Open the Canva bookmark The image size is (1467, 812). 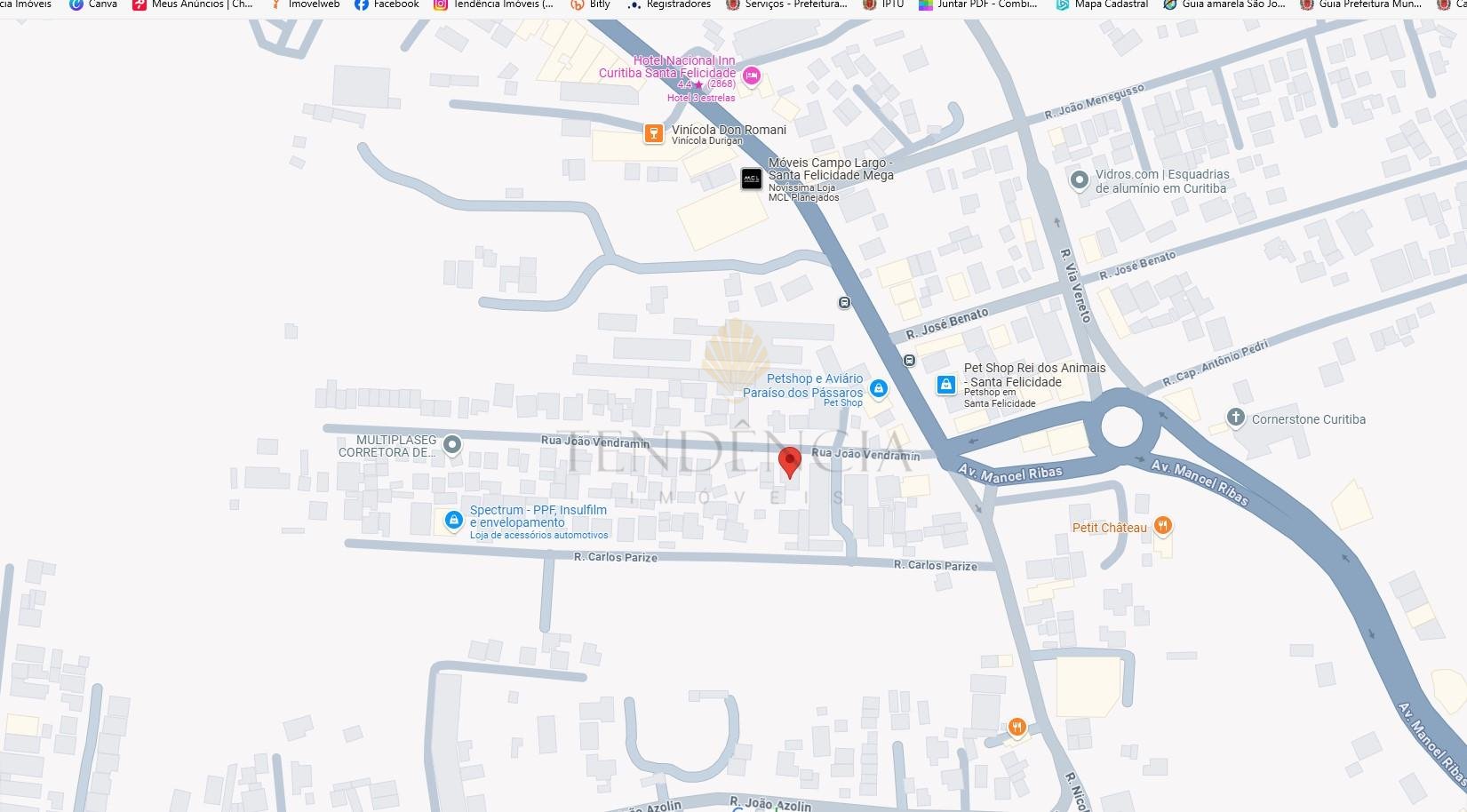point(93,4)
